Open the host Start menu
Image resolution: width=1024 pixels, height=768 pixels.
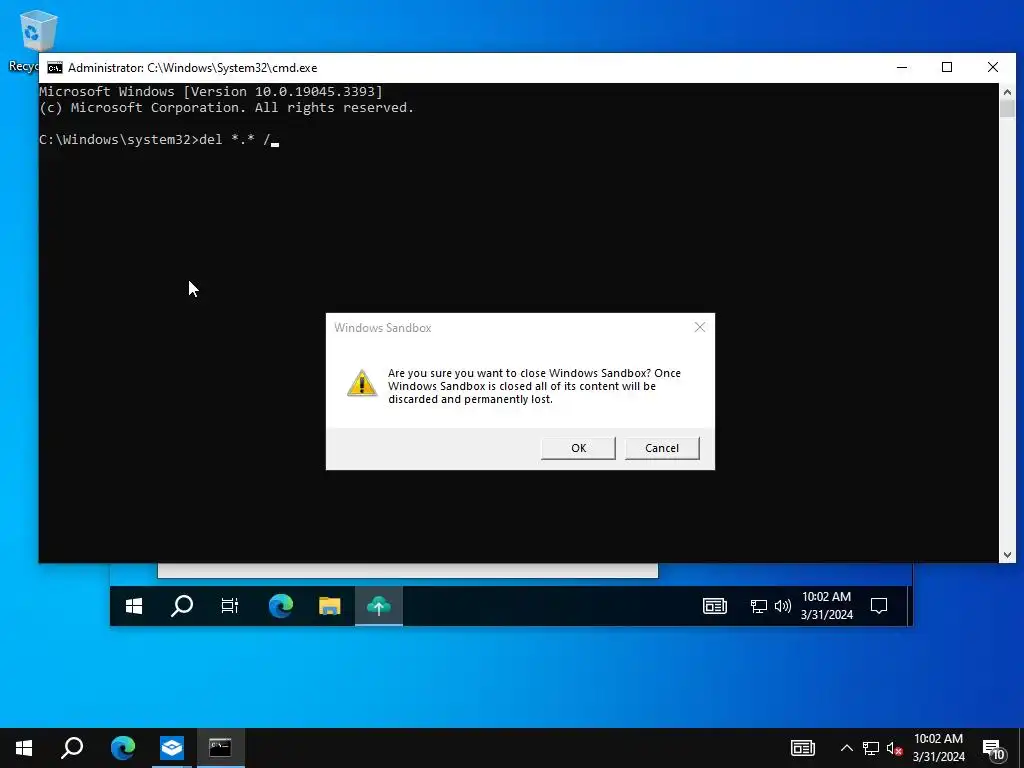pos(24,748)
